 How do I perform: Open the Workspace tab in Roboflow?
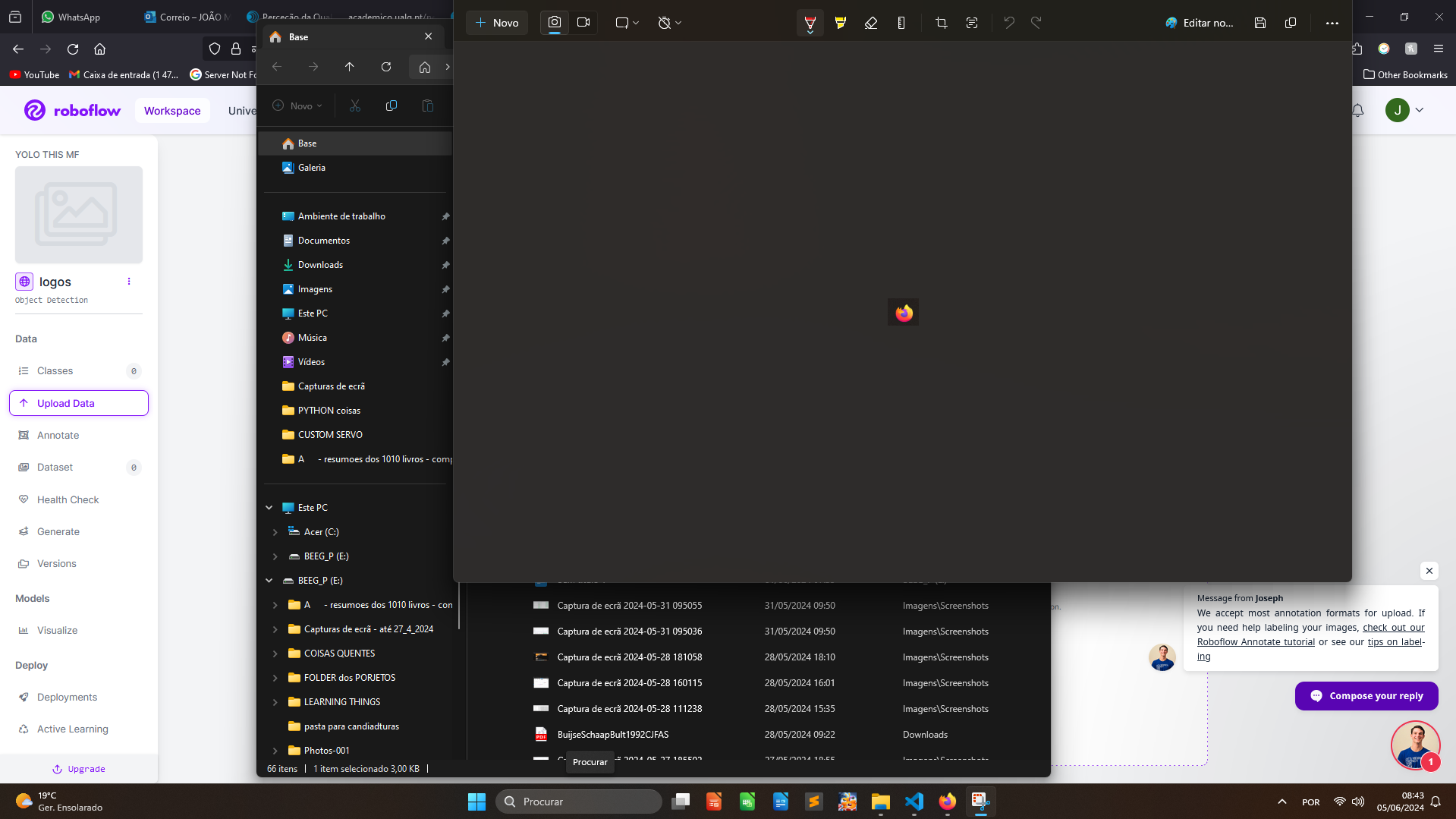(172, 111)
